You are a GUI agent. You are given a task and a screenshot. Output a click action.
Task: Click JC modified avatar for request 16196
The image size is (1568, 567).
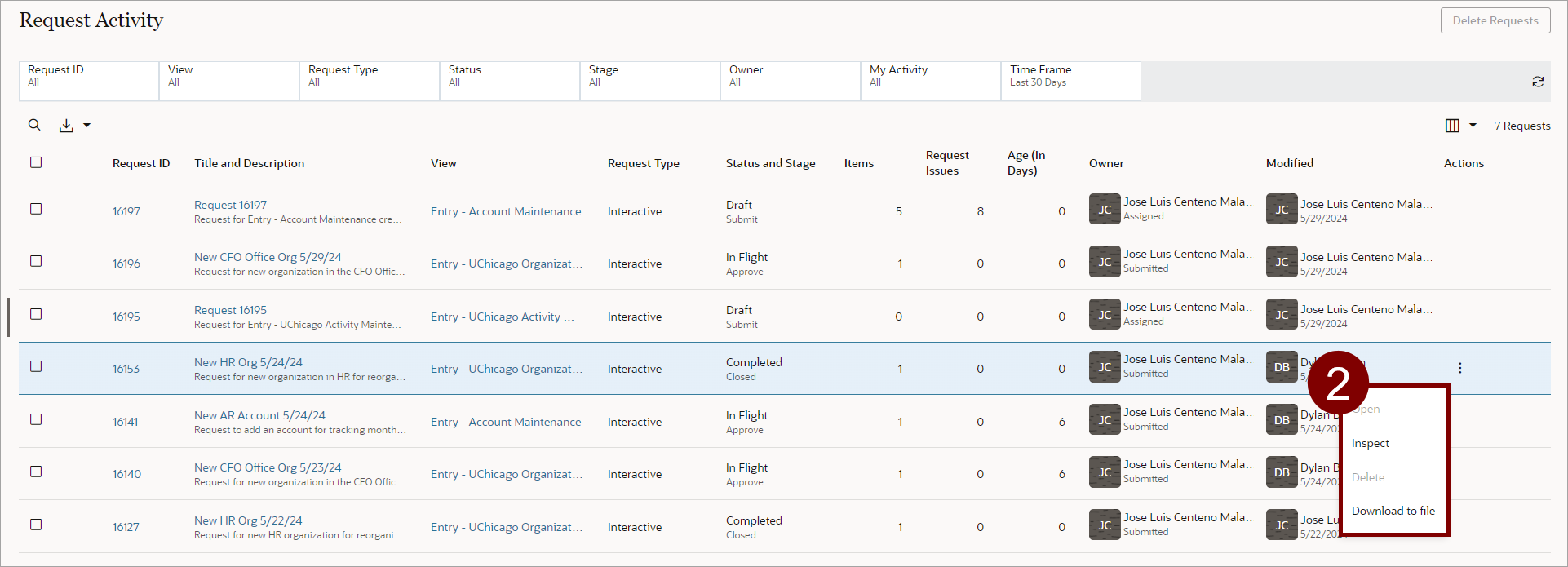tap(1281, 262)
